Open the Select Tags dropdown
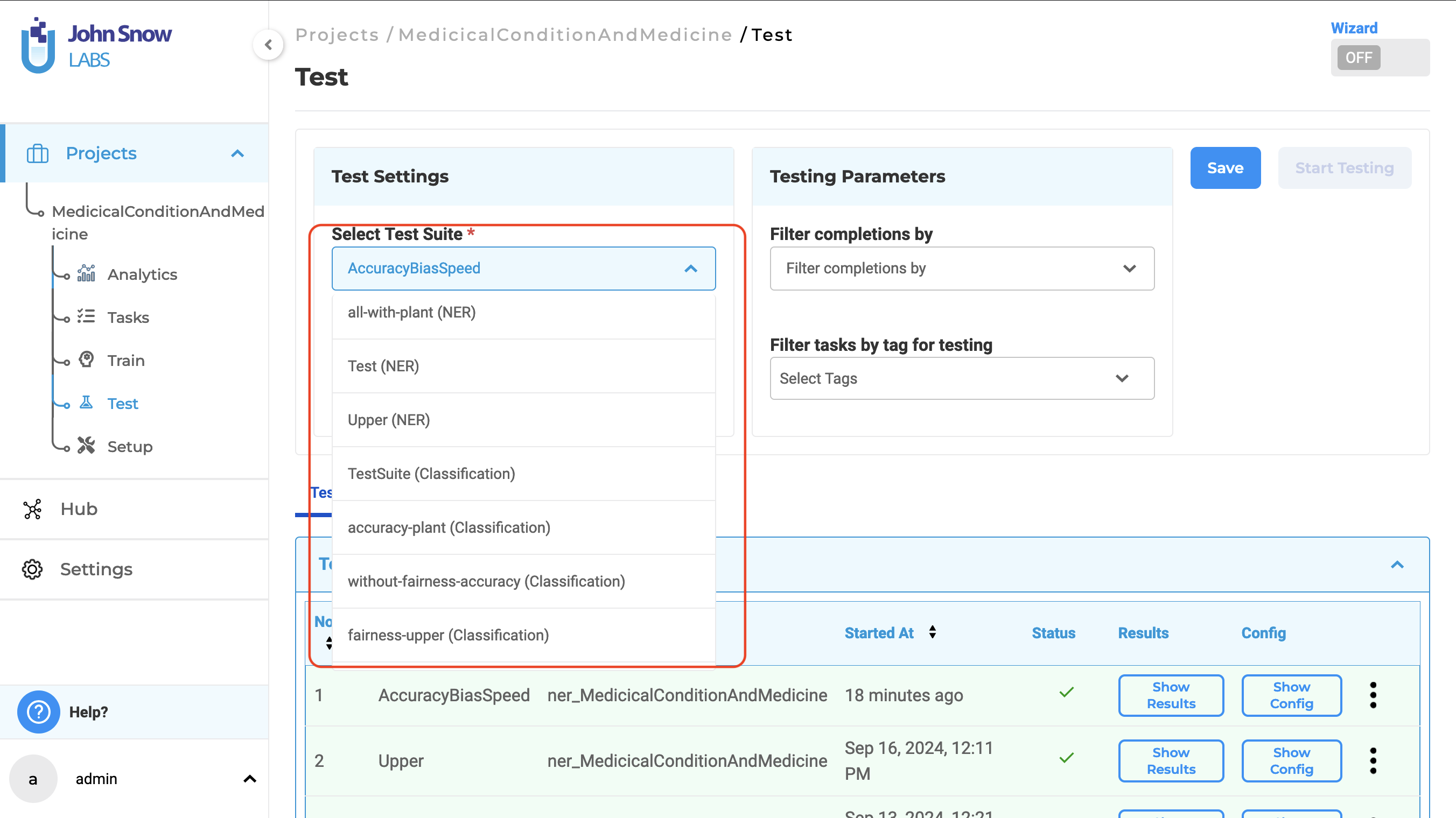This screenshot has width=1456, height=818. tap(962, 378)
